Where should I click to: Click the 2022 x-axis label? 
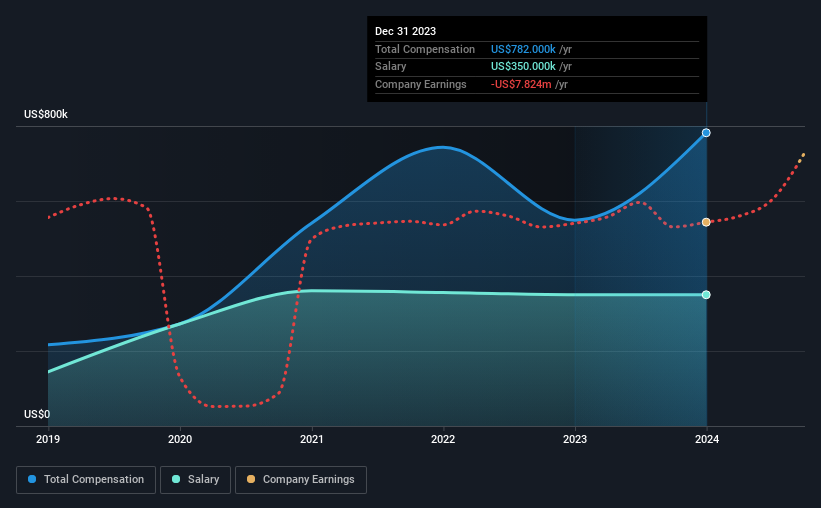443,439
